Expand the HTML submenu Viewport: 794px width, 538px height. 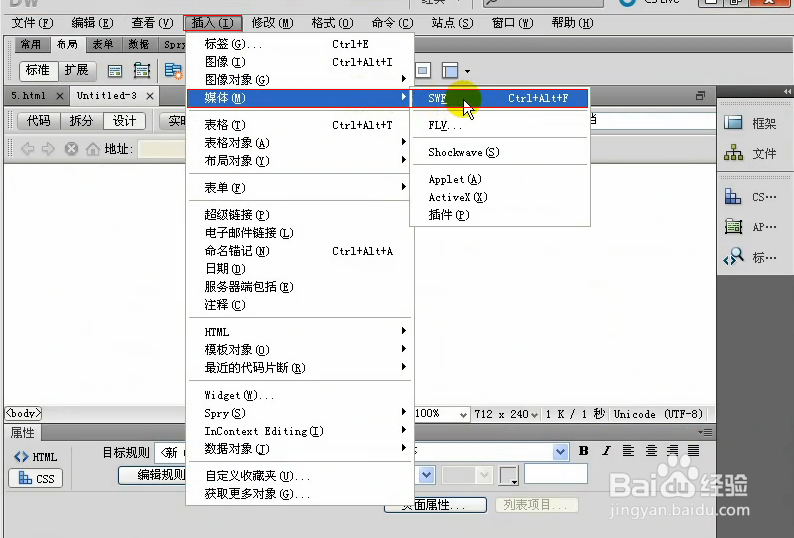(299, 332)
